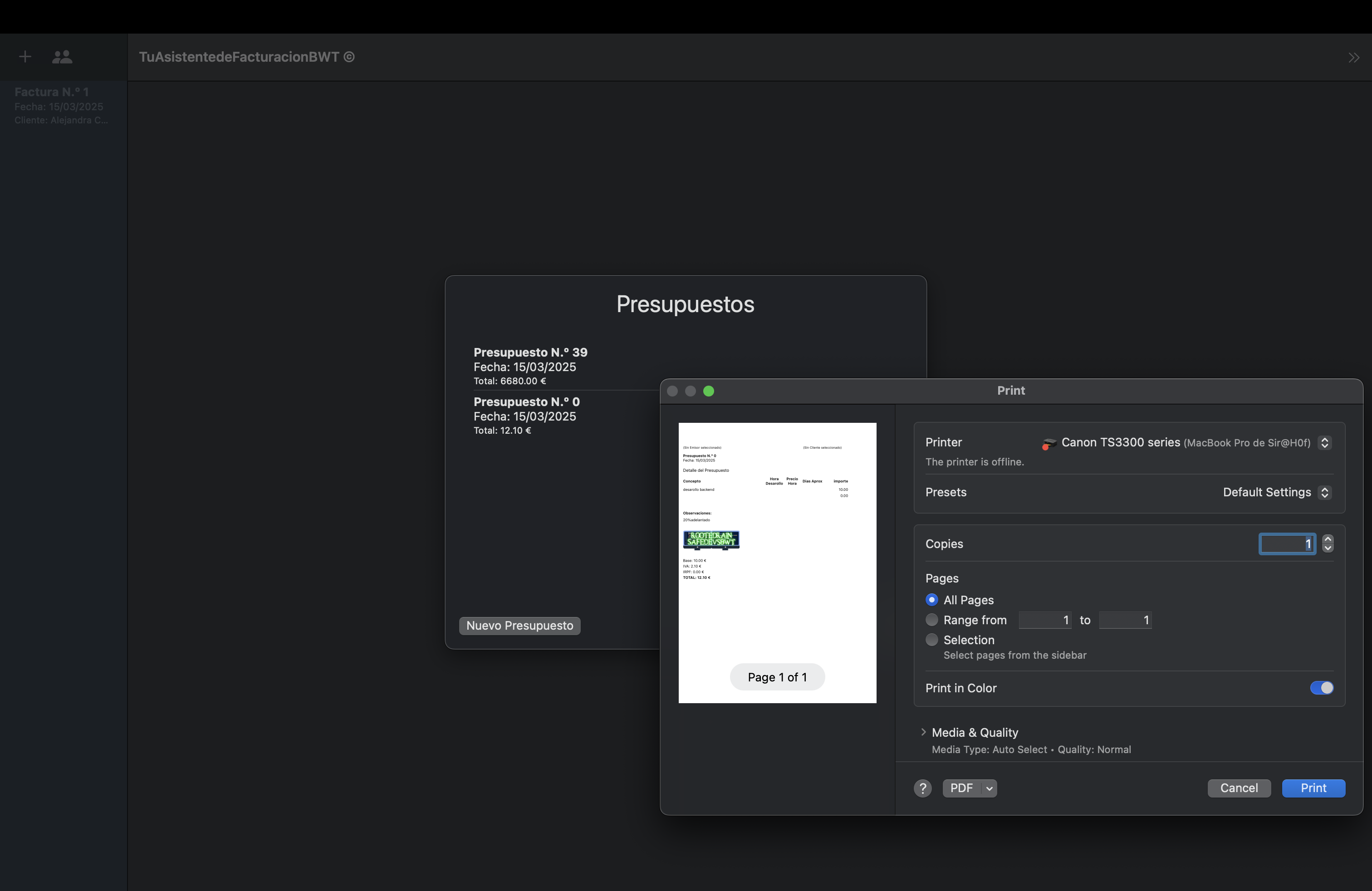
Task: Toggle Print in Color switch
Action: 1321,688
